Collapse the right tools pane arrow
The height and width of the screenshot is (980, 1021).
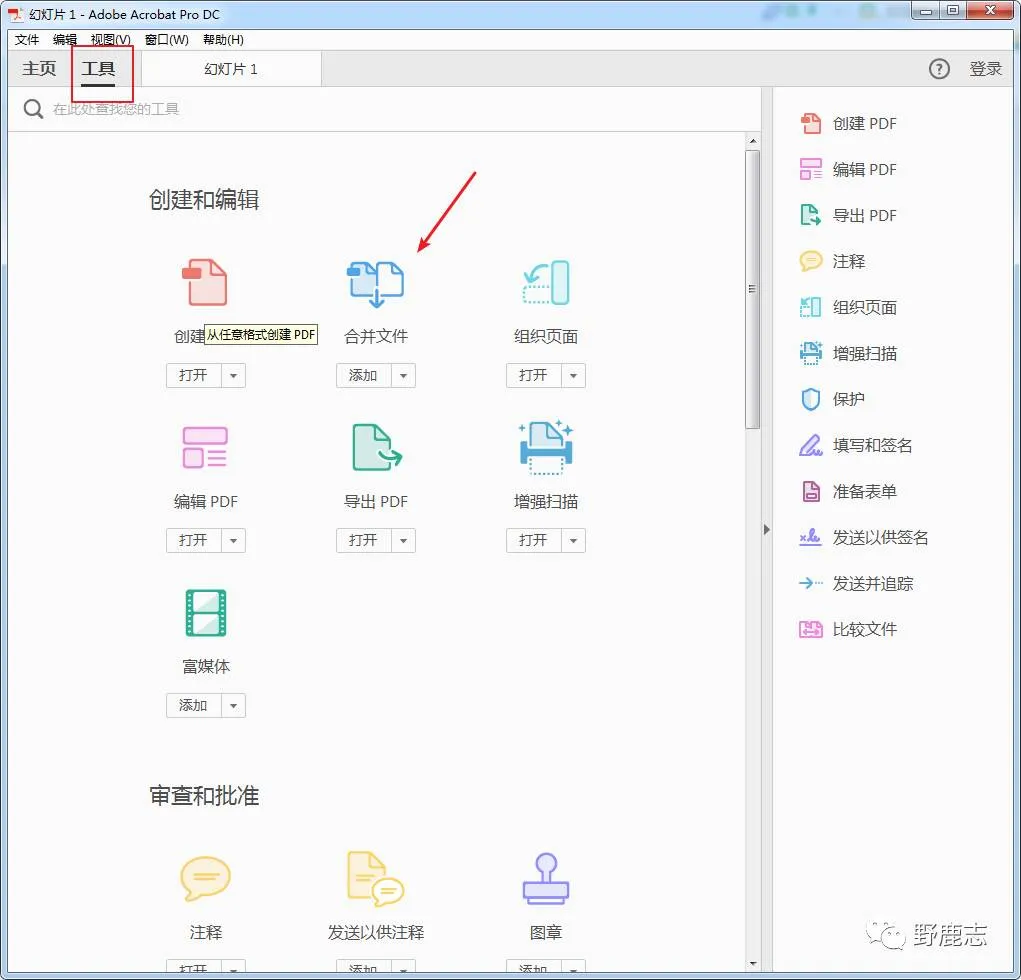click(x=766, y=529)
